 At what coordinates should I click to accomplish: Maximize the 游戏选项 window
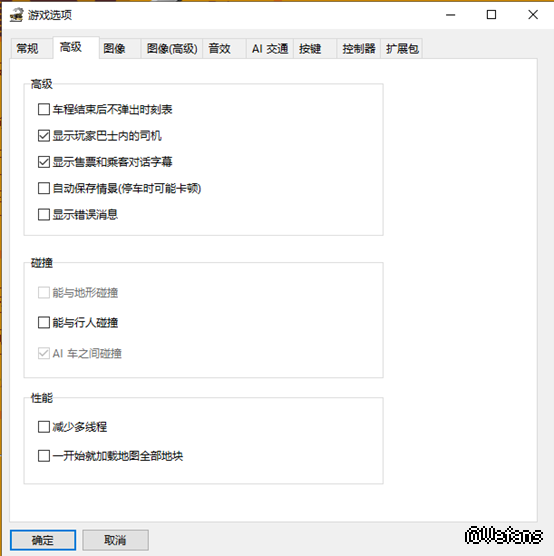491,15
